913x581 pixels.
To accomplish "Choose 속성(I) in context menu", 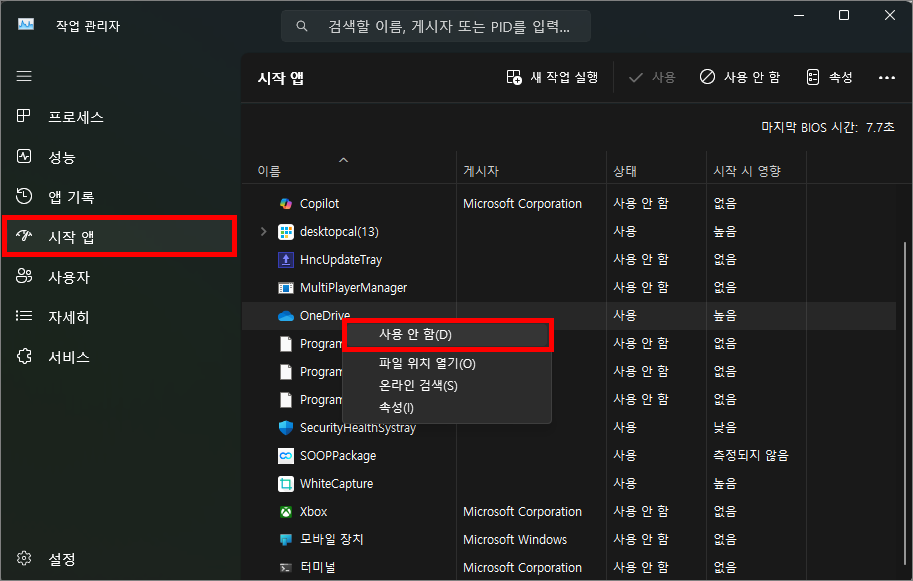I will (x=447, y=408).
